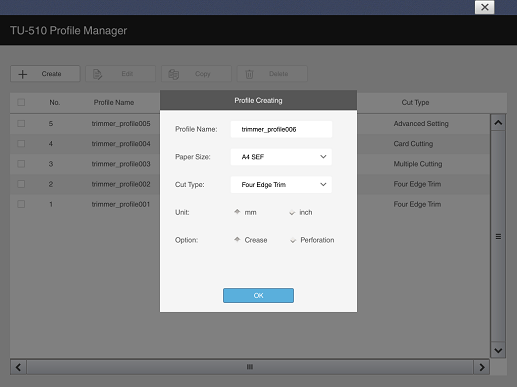Click the Multiple Cutting cut type cell
The height and width of the screenshot is (387, 517).
[418, 164]
